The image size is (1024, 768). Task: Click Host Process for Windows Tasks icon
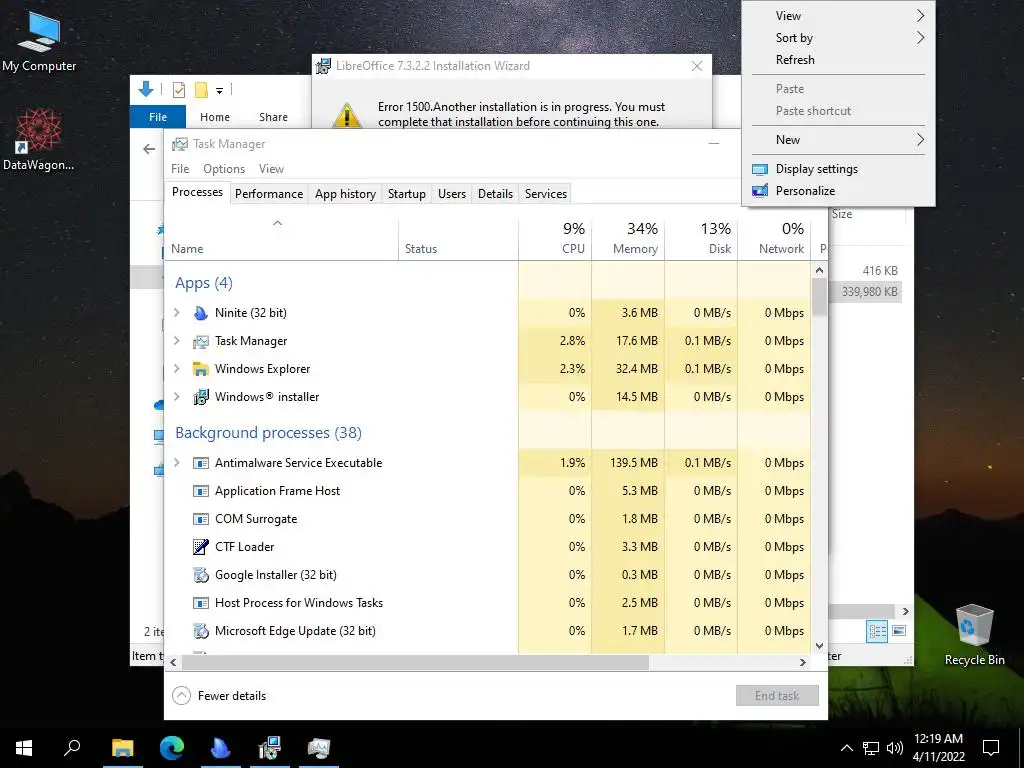[200, 603]
